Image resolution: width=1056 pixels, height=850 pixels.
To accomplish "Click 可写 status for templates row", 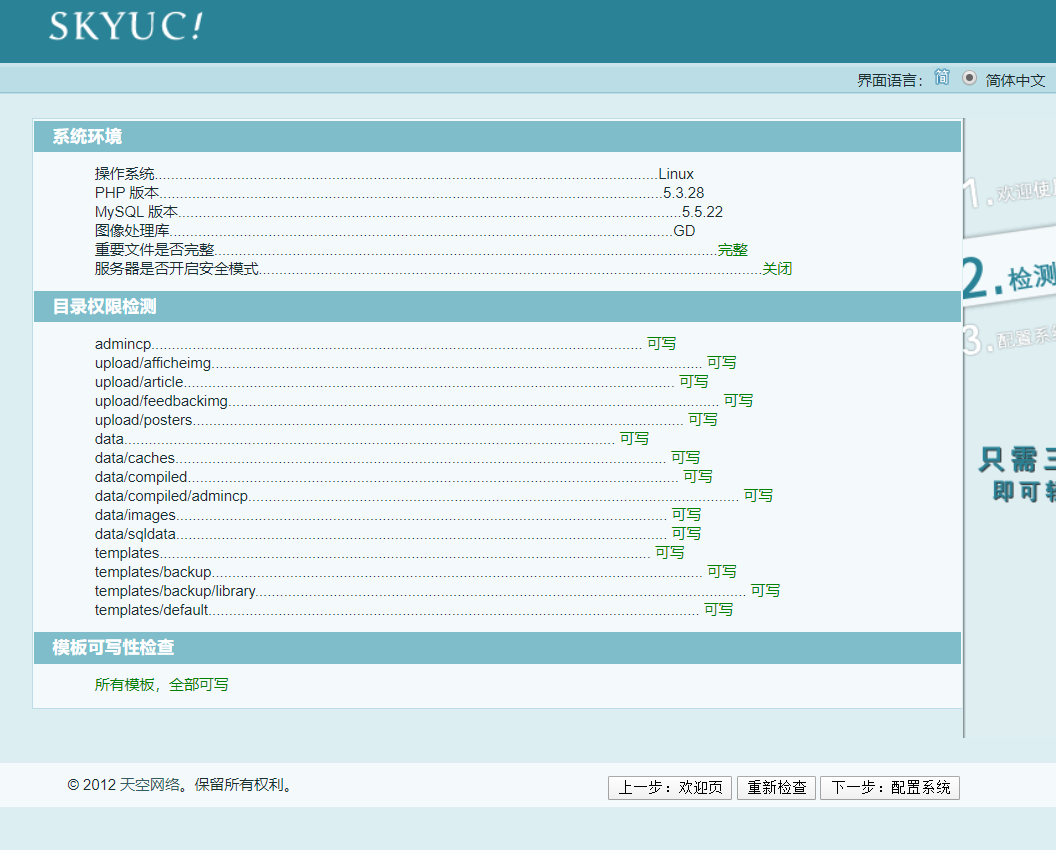I will 670,552.
